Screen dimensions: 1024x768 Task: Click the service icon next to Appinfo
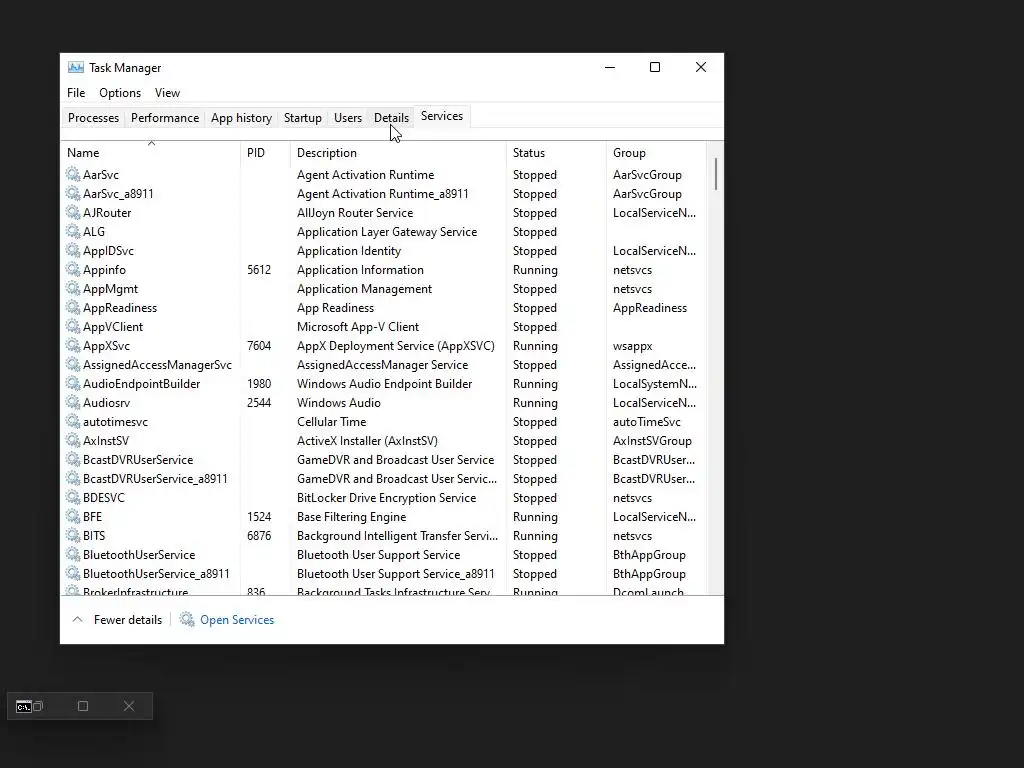[x=72, y=269]
